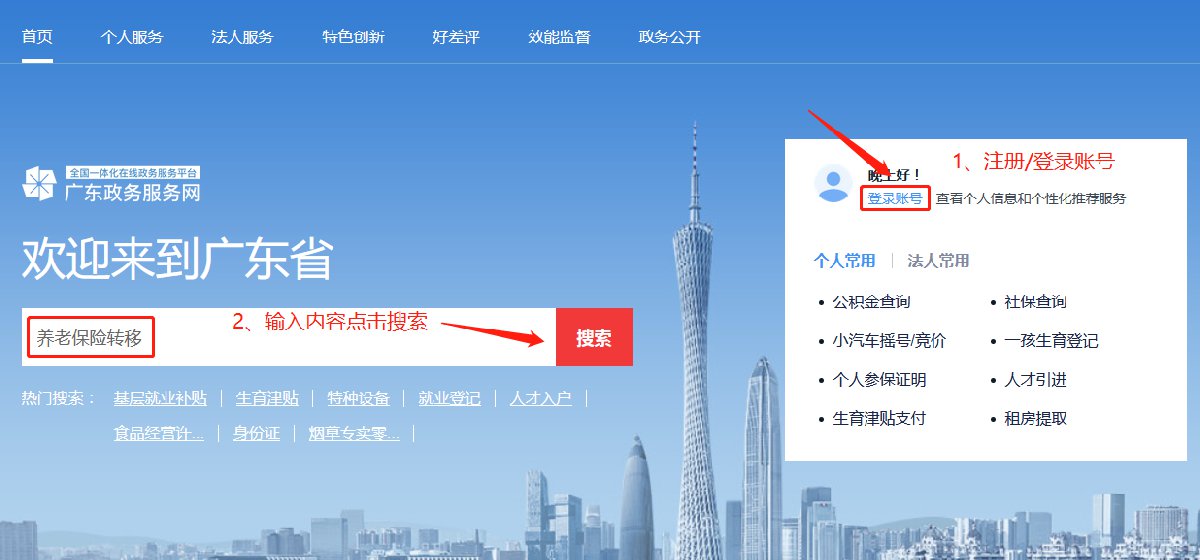Click the 基层就业补贴 hot search link
The image size is (1200, 560).
pyautogui.click(x=160, y=398)
